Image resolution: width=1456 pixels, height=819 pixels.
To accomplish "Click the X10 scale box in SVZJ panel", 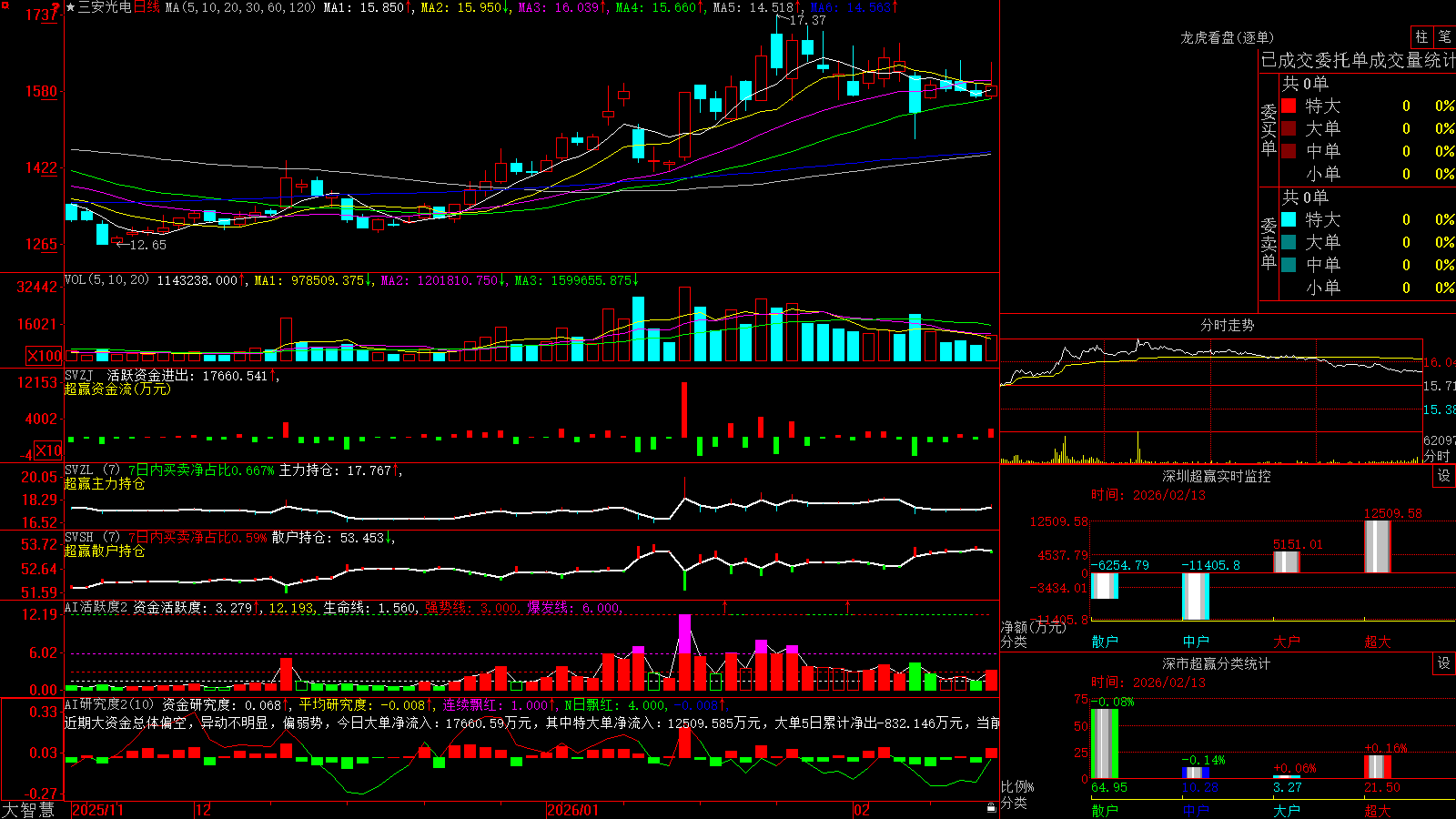I will (48, 450).
